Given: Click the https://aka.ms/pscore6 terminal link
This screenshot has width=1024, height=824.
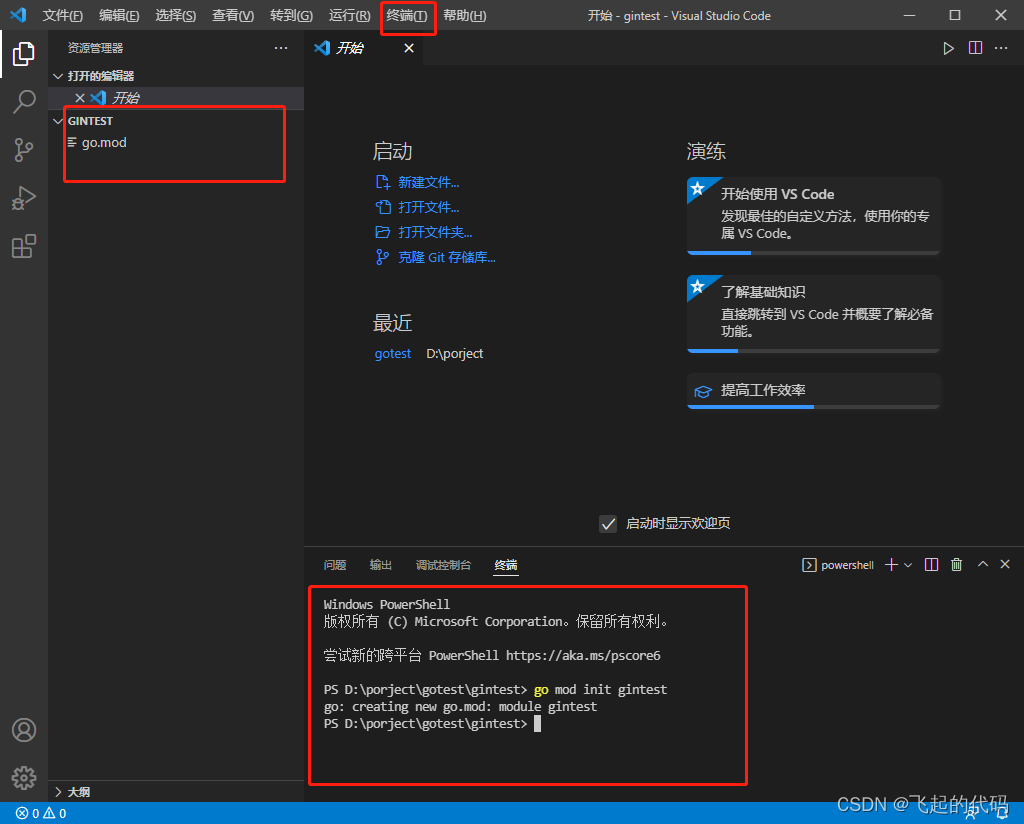Looking at the screenshot, I should click(x=583, y=656).
